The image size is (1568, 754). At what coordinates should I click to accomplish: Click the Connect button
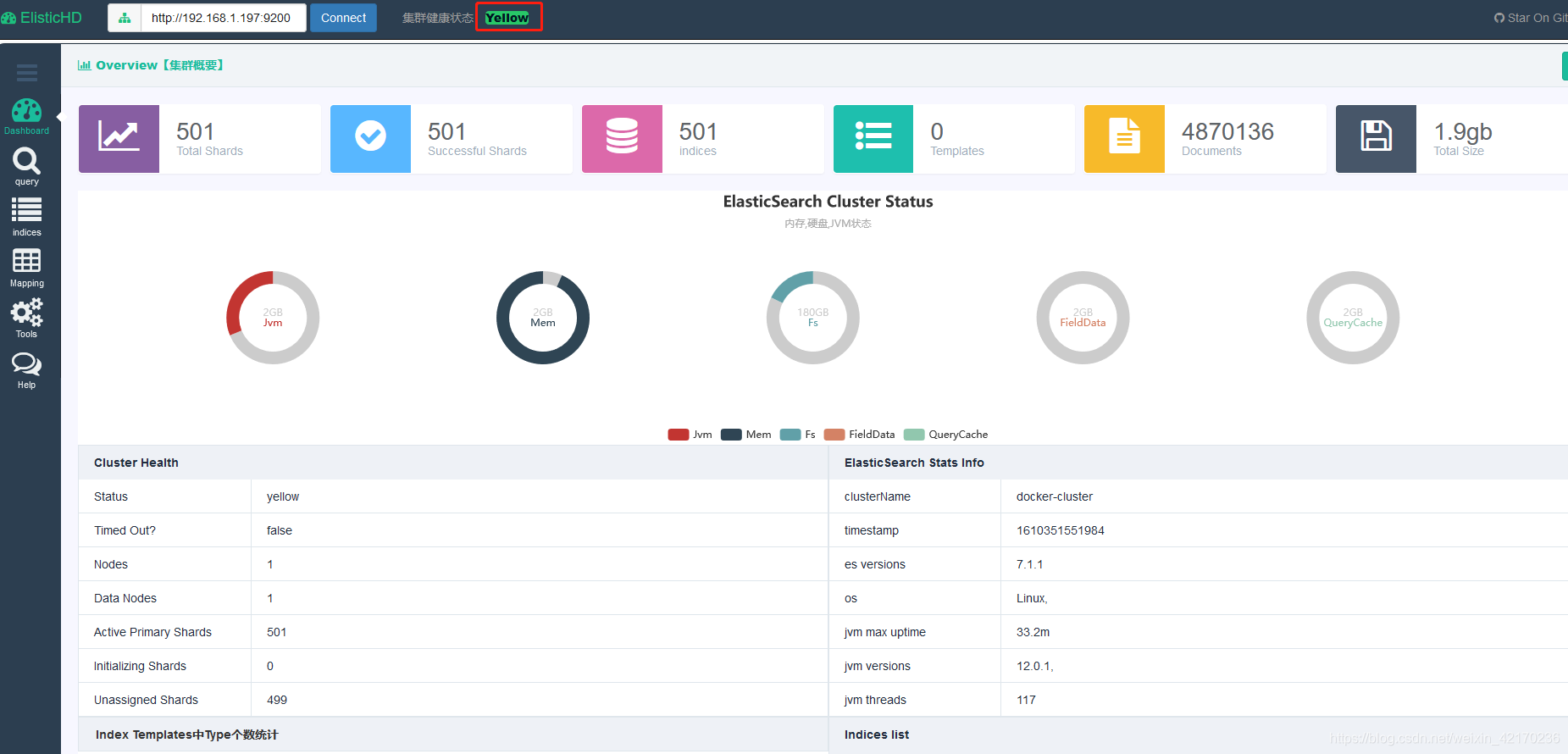[343, 18]
